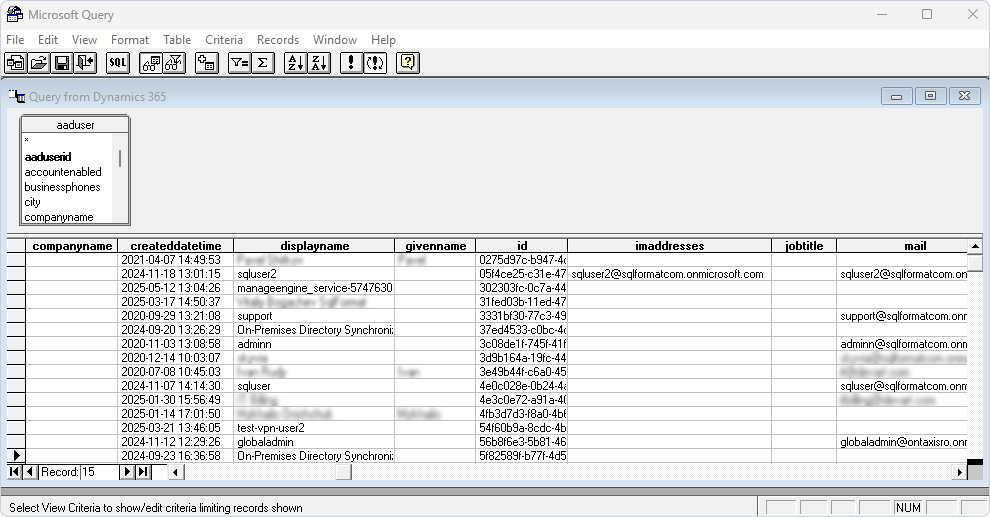
Task: Click the results grid vertical scroll up arrow
Action: (975, 246)
